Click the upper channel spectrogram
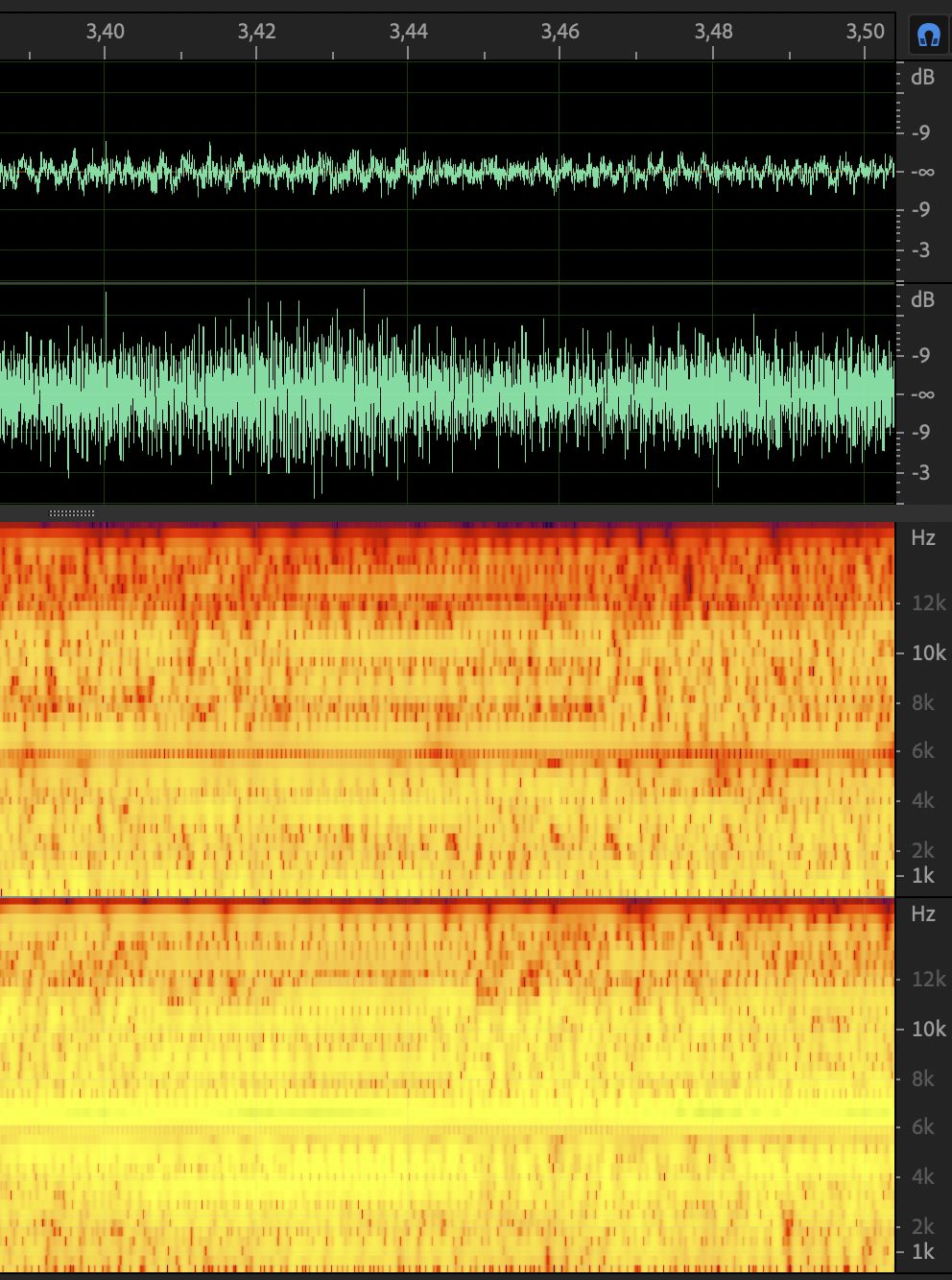The width and height of the screenshot is (952, 1280). coord(447,710)
